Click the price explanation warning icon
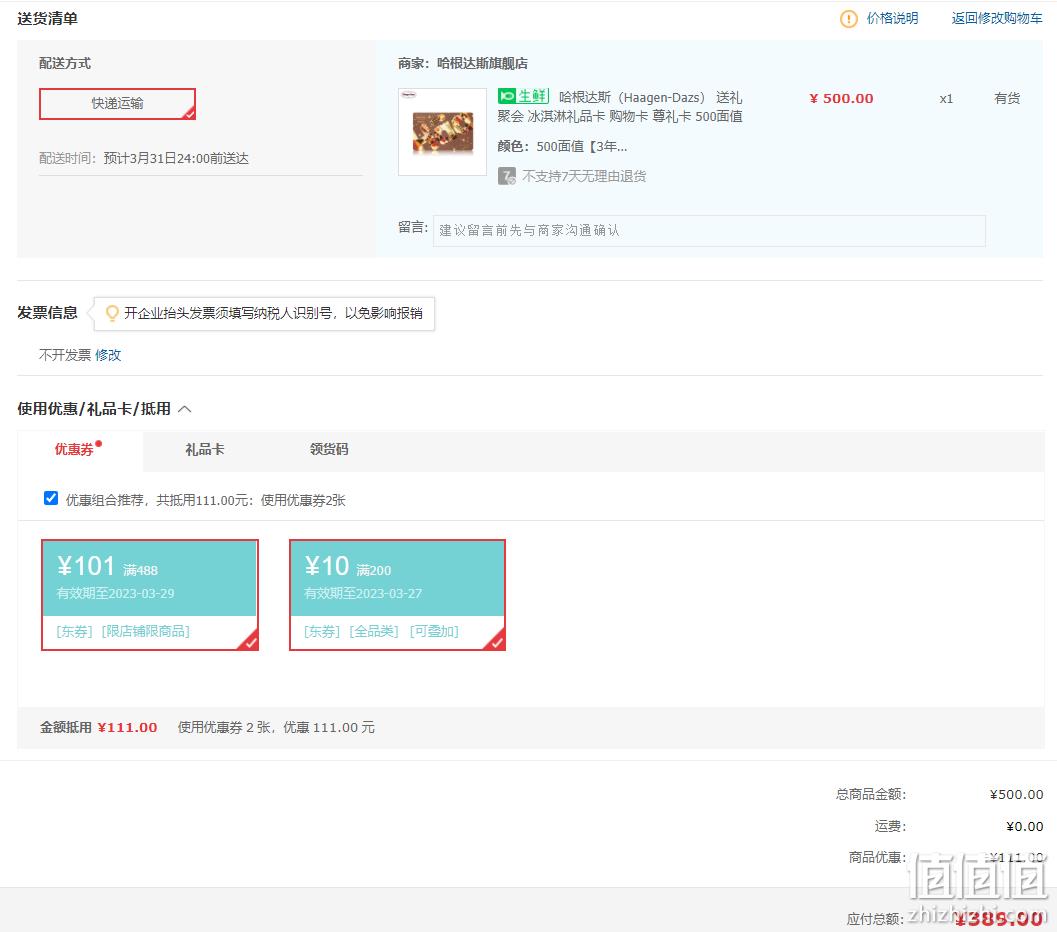 848,19
